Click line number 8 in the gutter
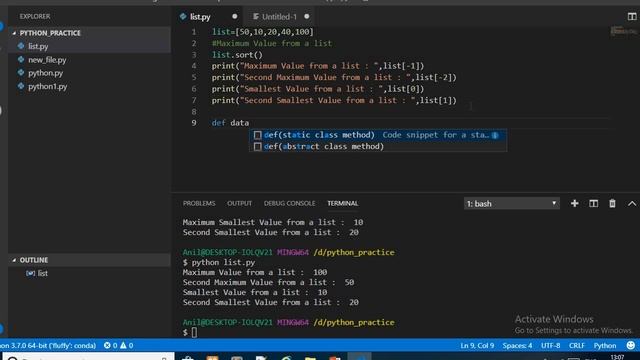The width and height of the screenshot is (640, 360). click(x=194, y=111)
